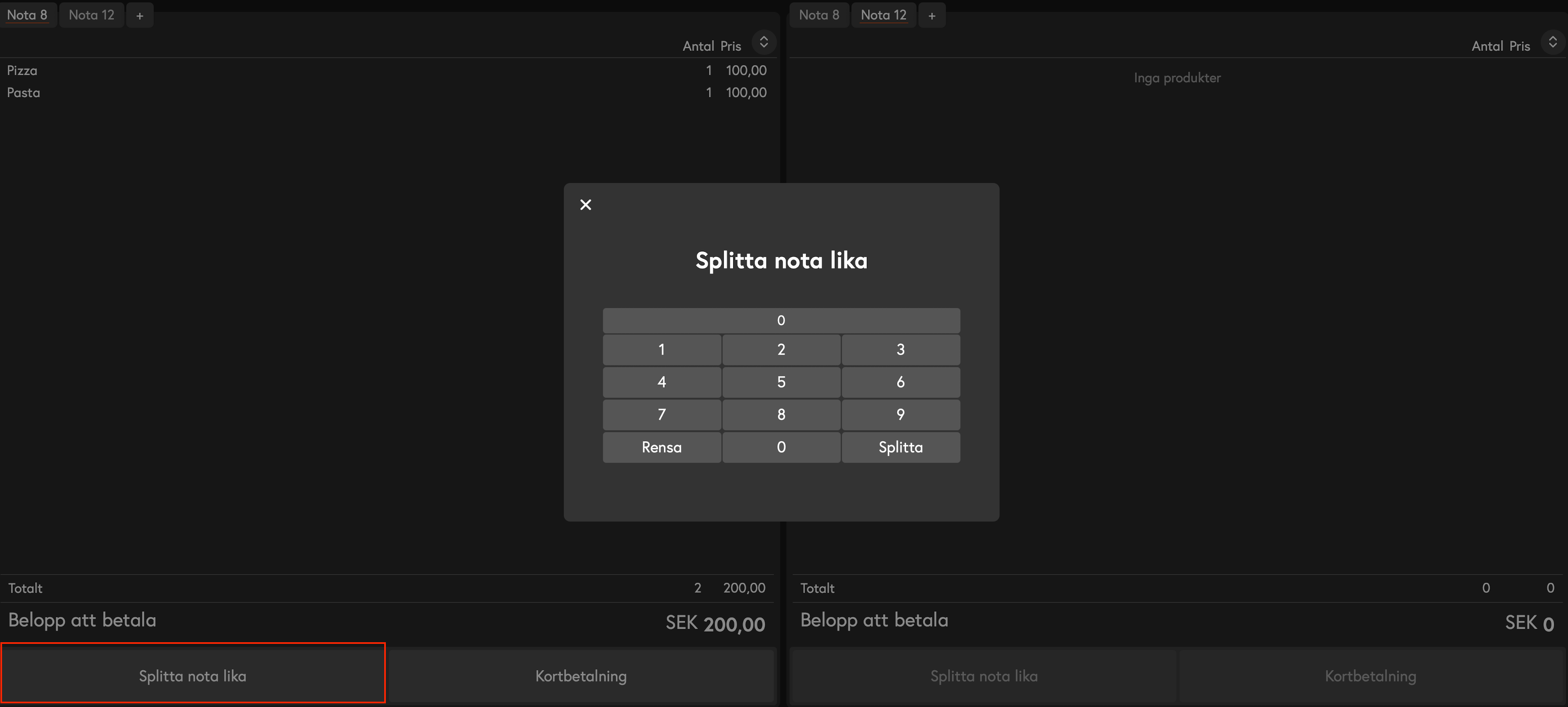The image size is (1568, 707).
Task: Add new nota tab in right pane
Action: click(931, 15)
